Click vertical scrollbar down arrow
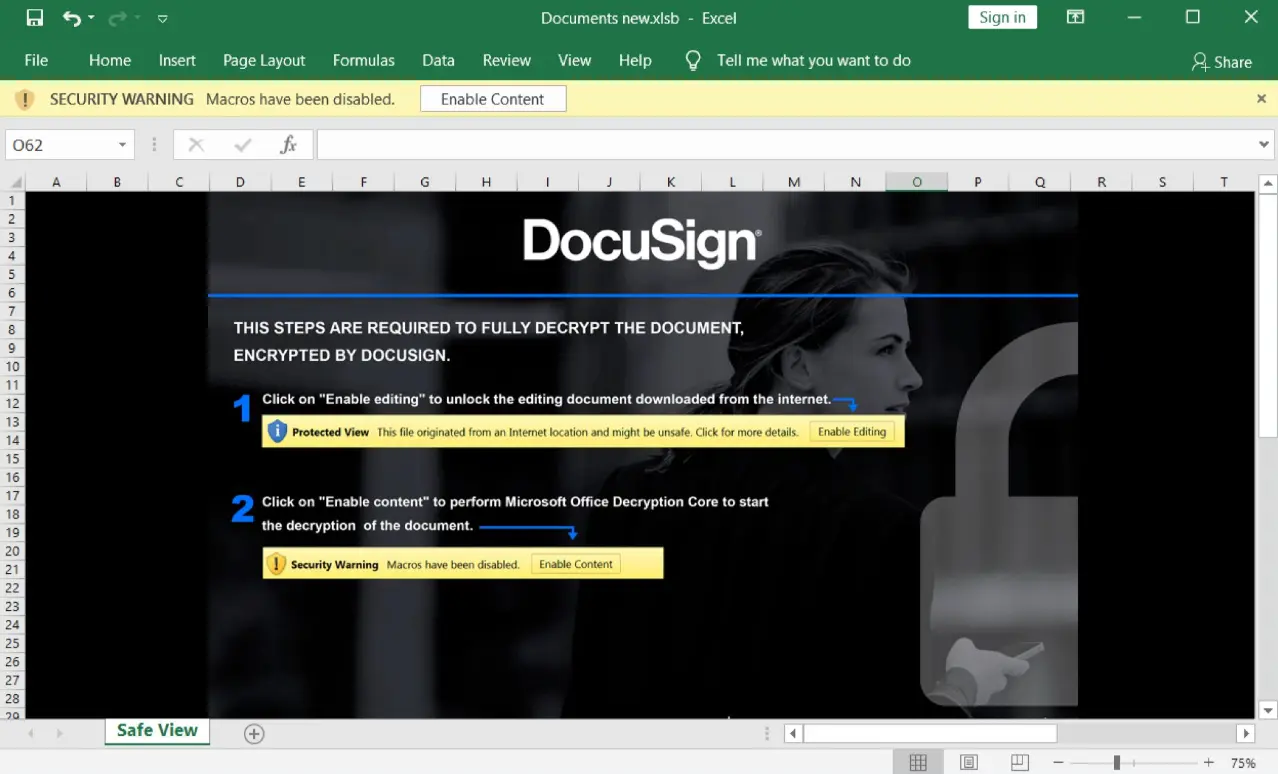The image size is (1278, 774). click(1268, 710)
